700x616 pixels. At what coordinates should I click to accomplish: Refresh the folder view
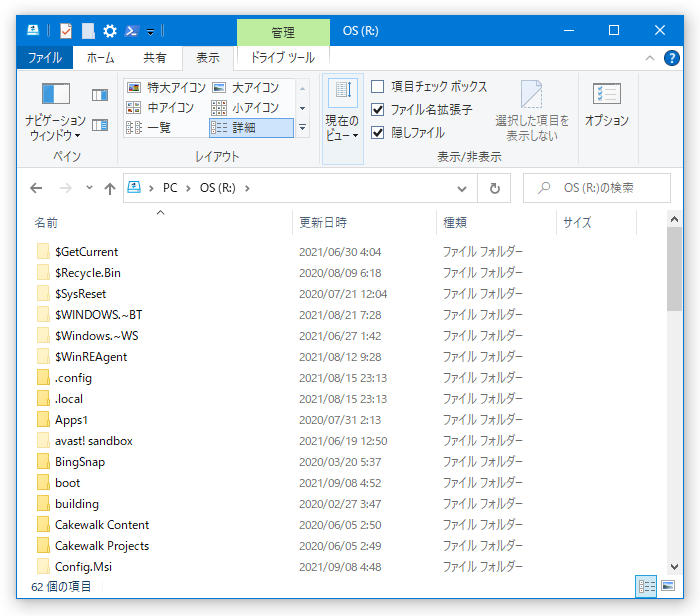point(494,188)
